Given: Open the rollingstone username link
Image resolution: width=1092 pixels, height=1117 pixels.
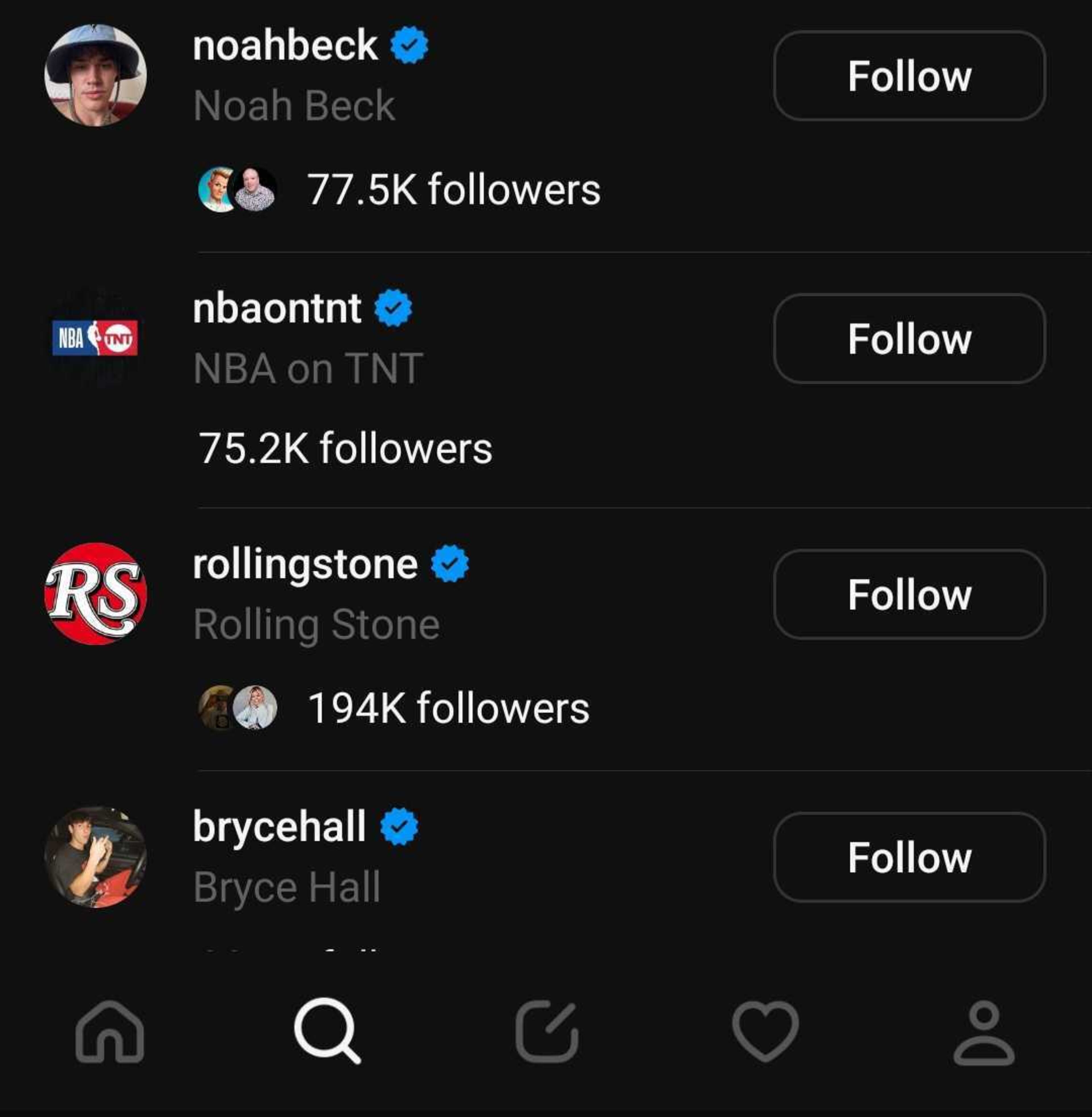Looking at the screenshot, I should point(305,565).
